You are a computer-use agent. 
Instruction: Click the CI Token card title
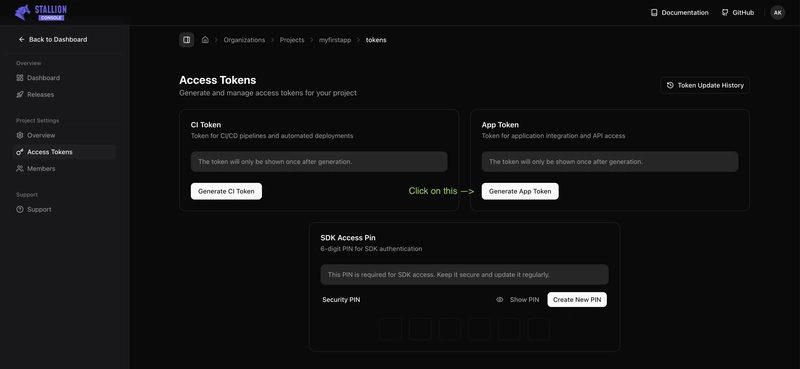[206, 125]
